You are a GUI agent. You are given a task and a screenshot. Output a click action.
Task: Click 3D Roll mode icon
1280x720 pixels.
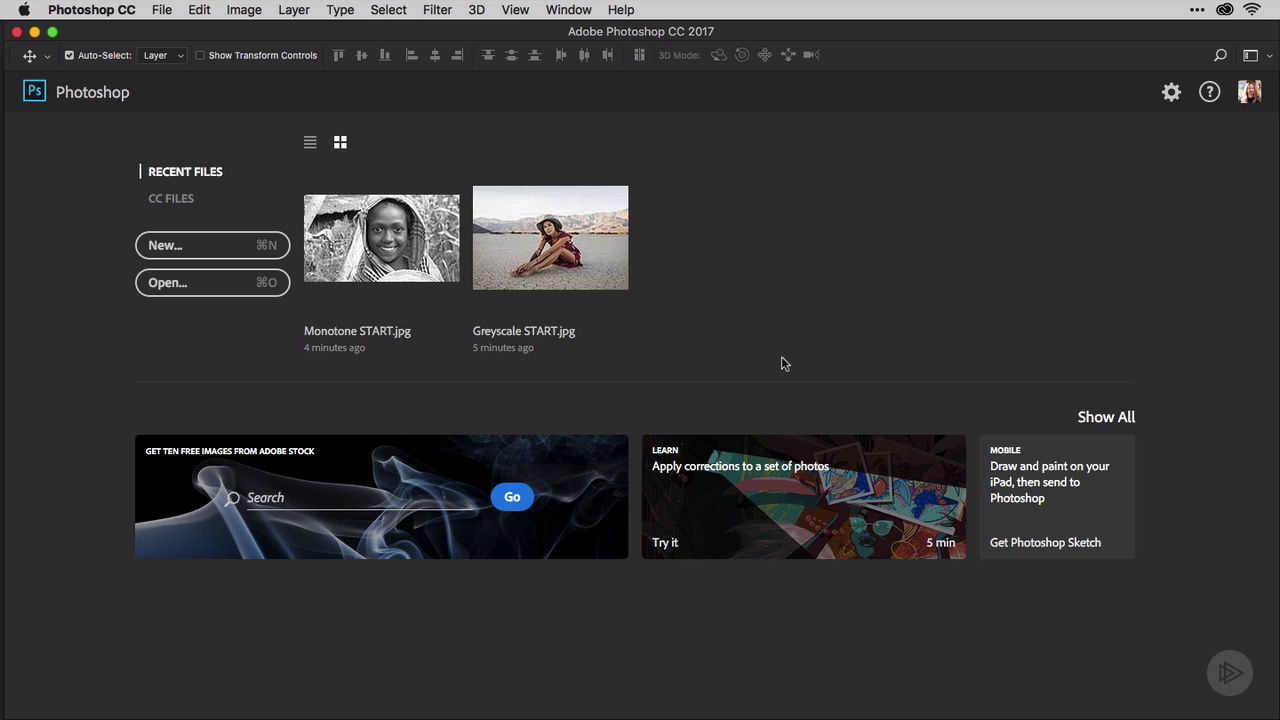742,55
